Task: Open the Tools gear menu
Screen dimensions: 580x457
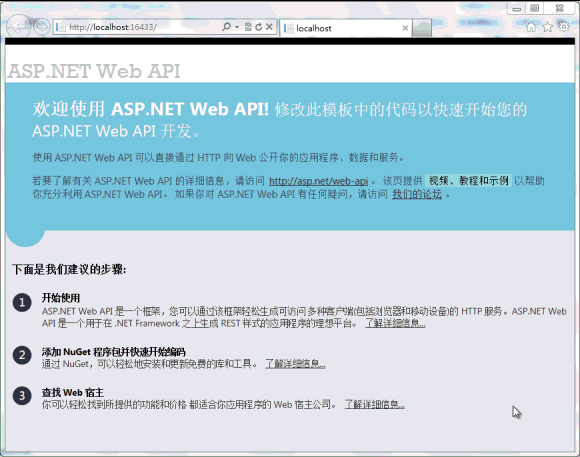Action: [x=564, y=26]
